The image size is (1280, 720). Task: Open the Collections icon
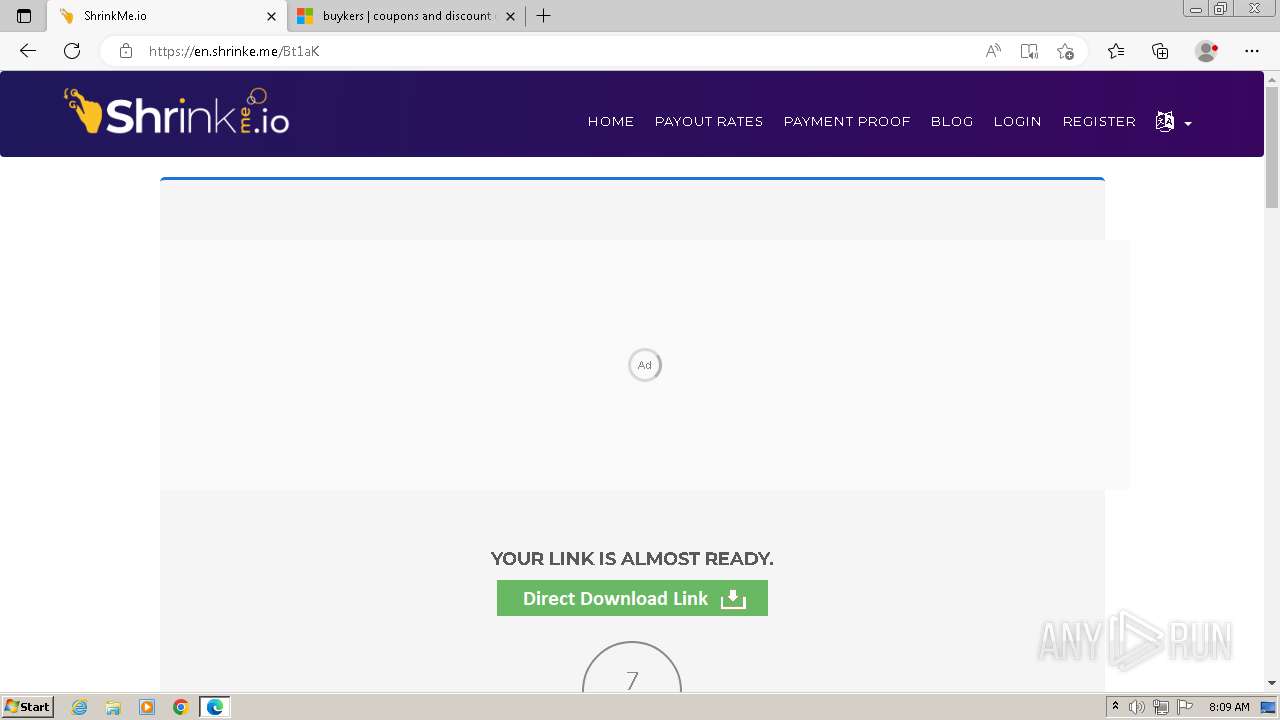point(1160,51)
